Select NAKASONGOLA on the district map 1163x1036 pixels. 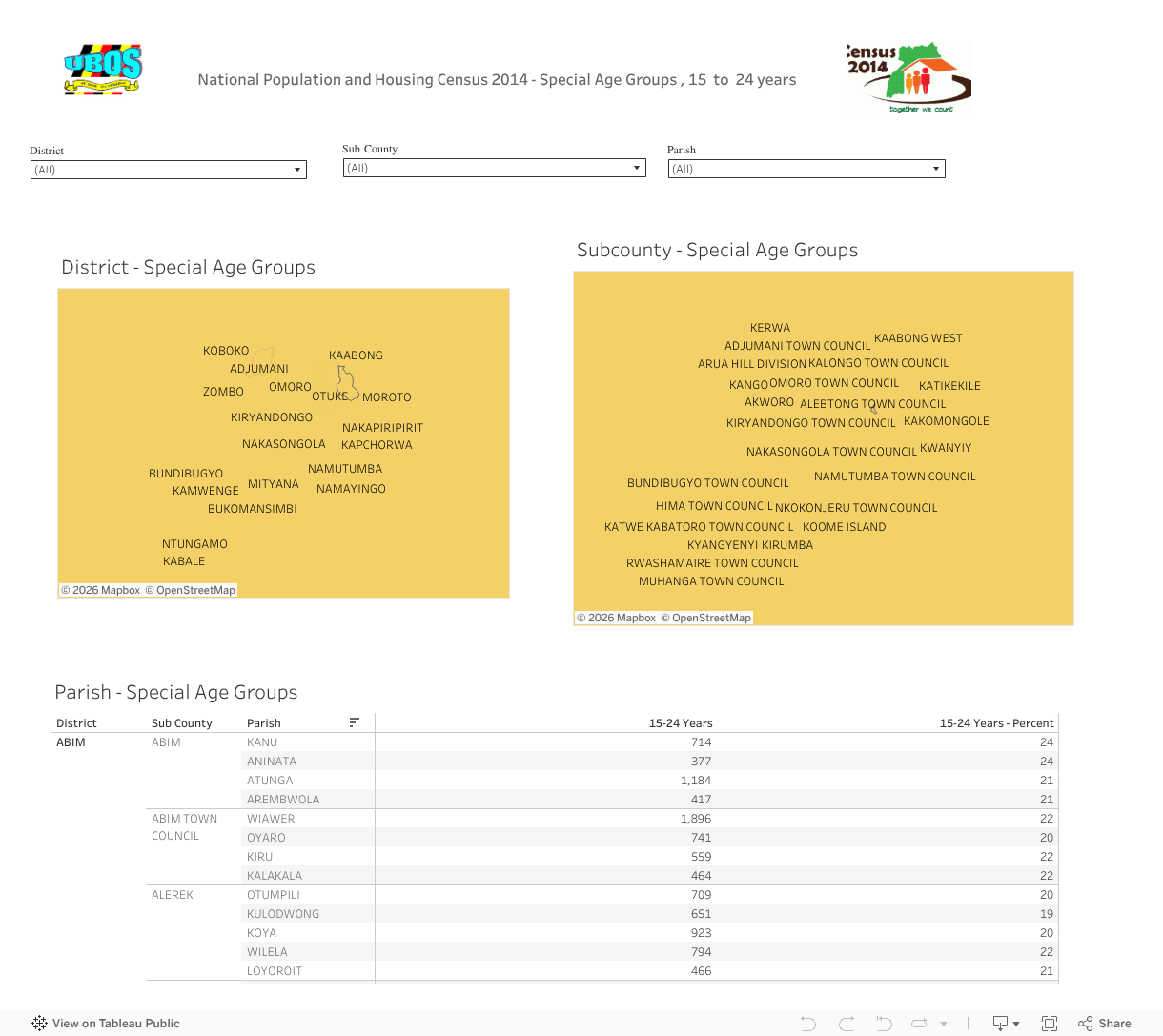(284, 444)
